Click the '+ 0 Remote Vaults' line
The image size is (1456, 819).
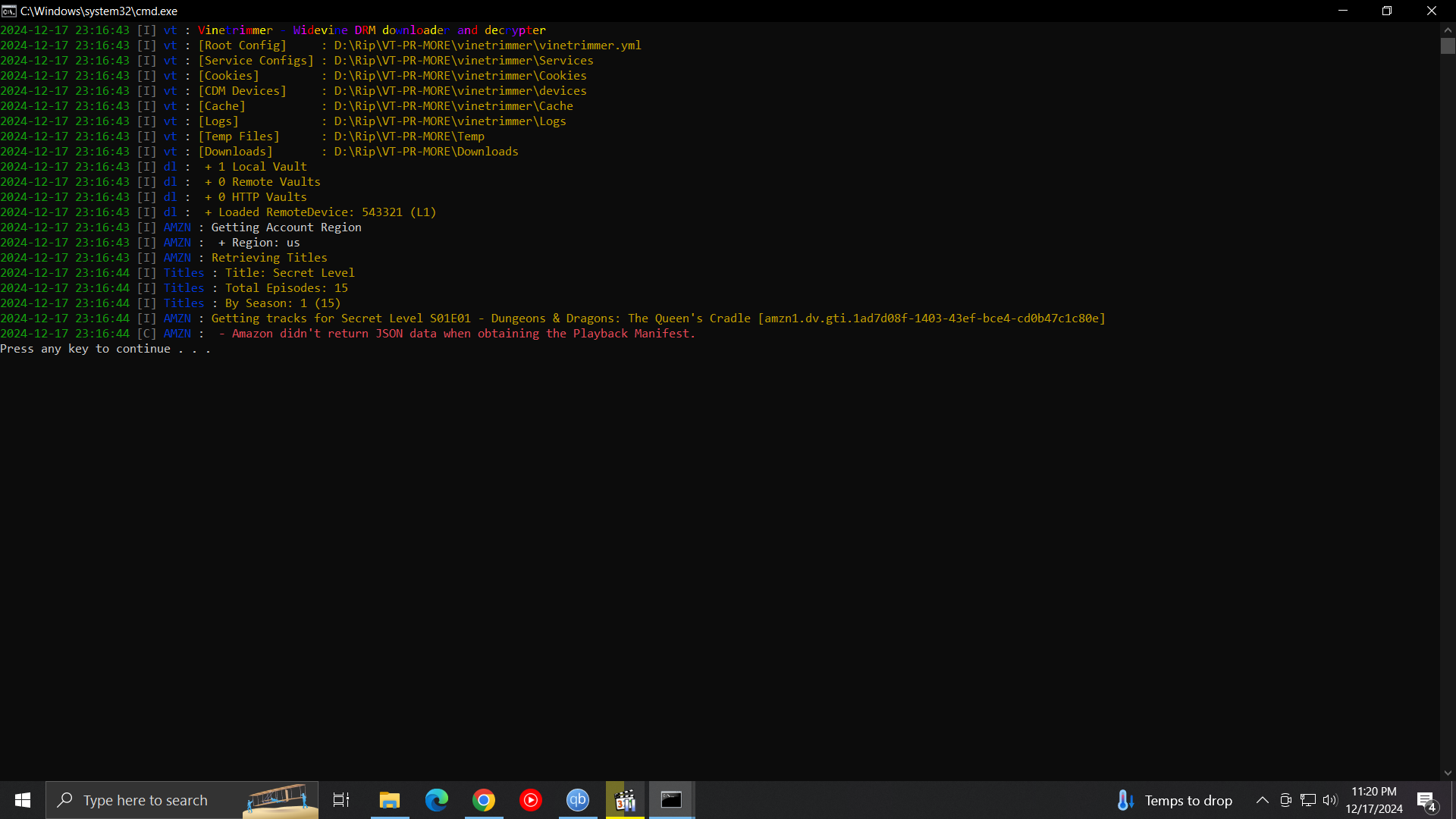[262, 182]
